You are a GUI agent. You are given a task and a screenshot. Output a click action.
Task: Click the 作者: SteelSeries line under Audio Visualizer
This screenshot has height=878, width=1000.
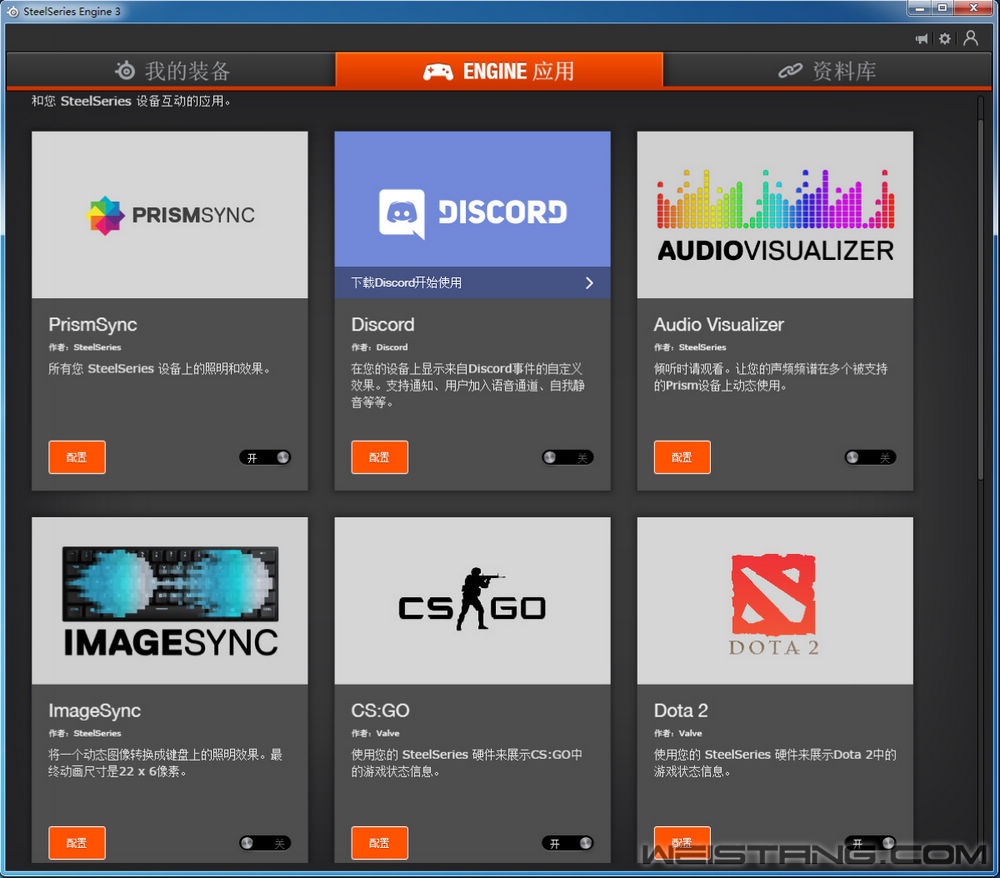(690, 348)
